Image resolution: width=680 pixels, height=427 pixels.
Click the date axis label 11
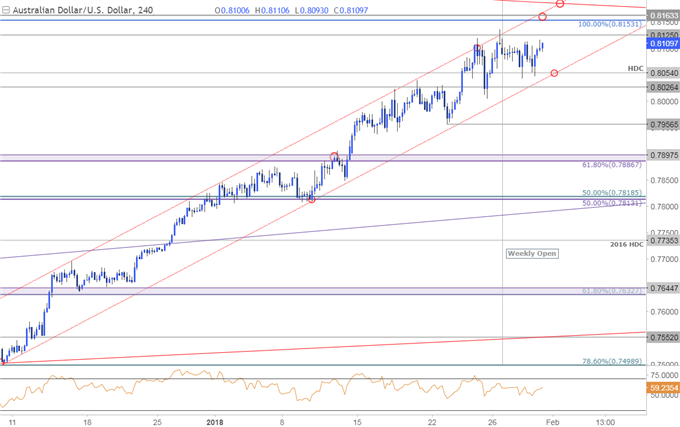12,422
